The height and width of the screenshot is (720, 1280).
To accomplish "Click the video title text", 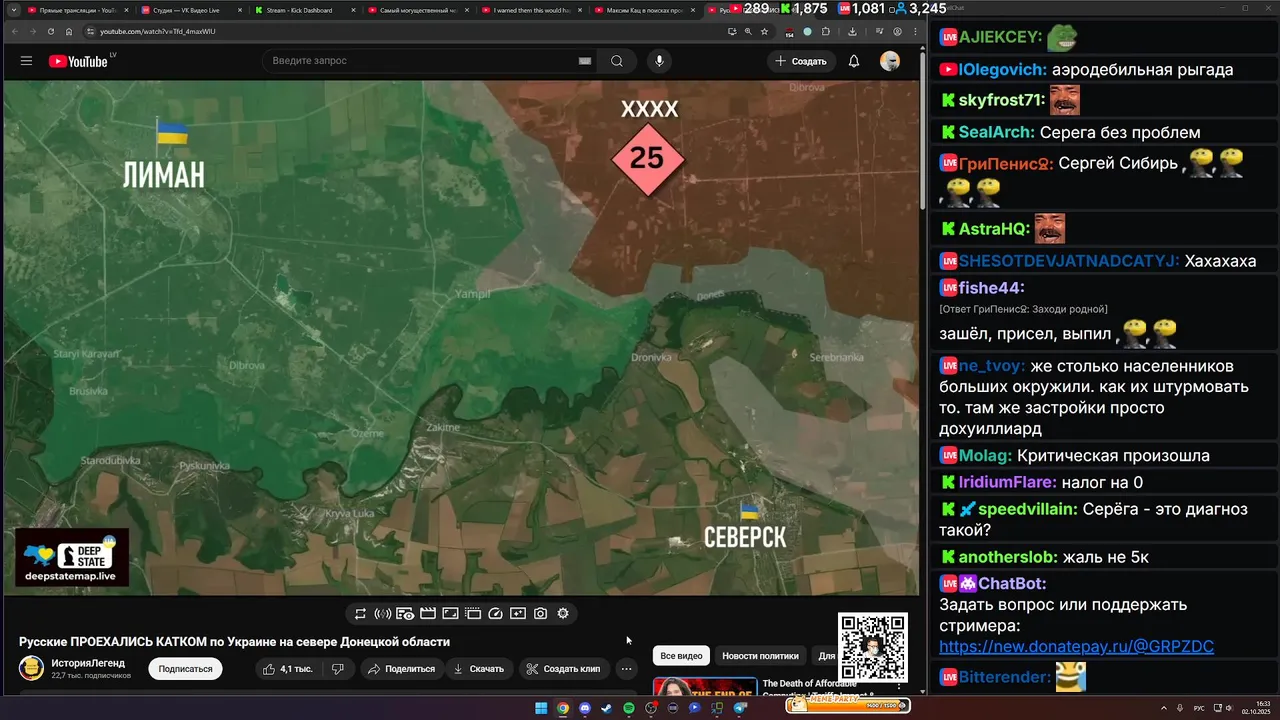I will [234, 642].
